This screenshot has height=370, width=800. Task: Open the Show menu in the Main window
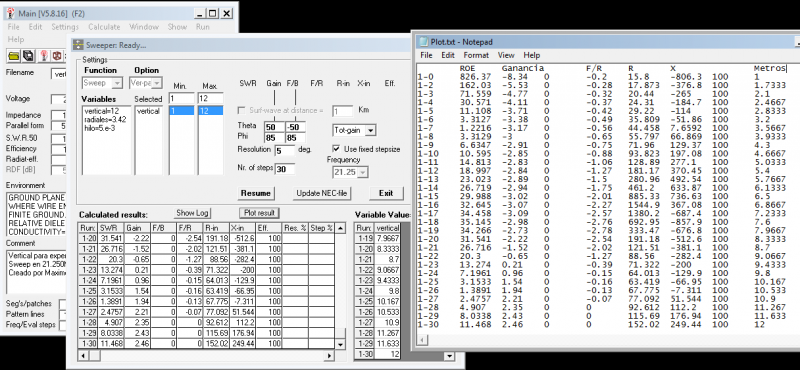point(177,27)
